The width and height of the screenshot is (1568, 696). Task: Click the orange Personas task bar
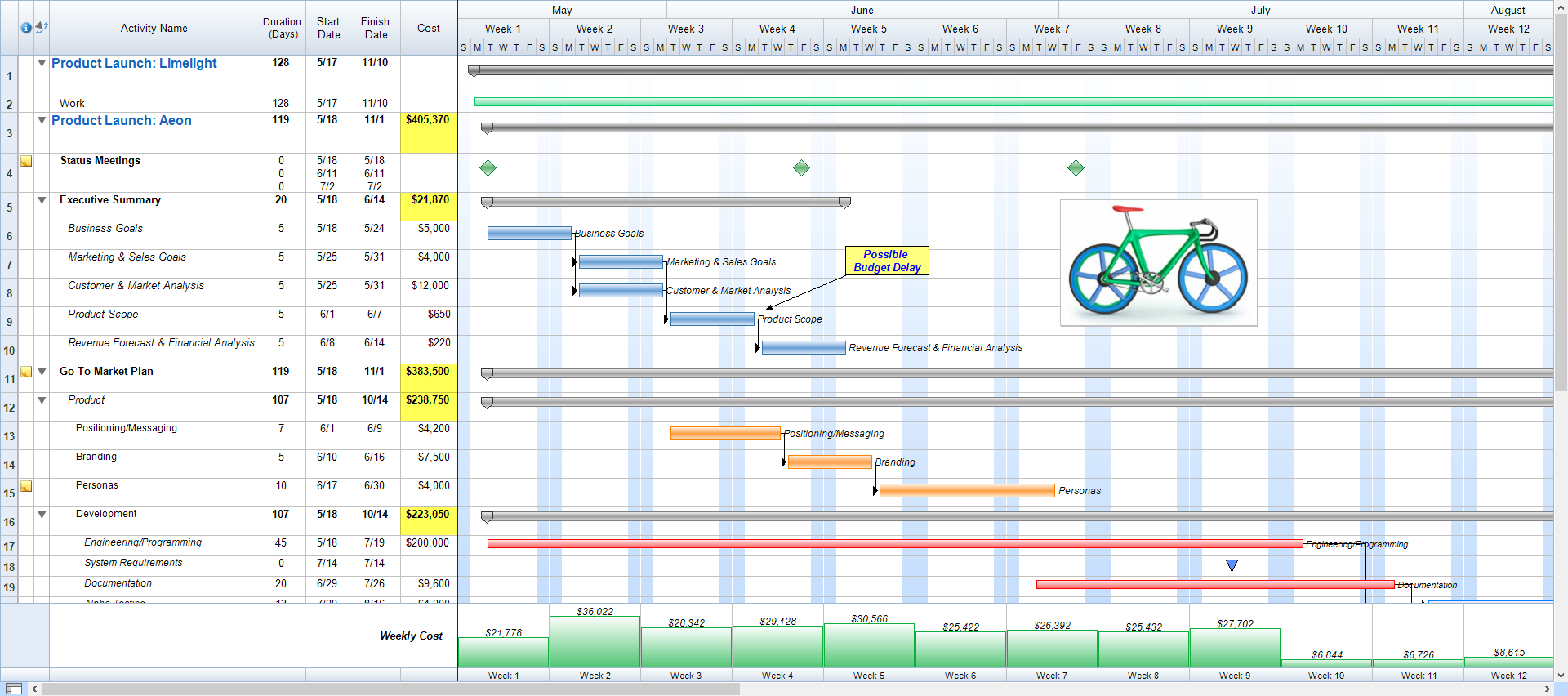966,491
